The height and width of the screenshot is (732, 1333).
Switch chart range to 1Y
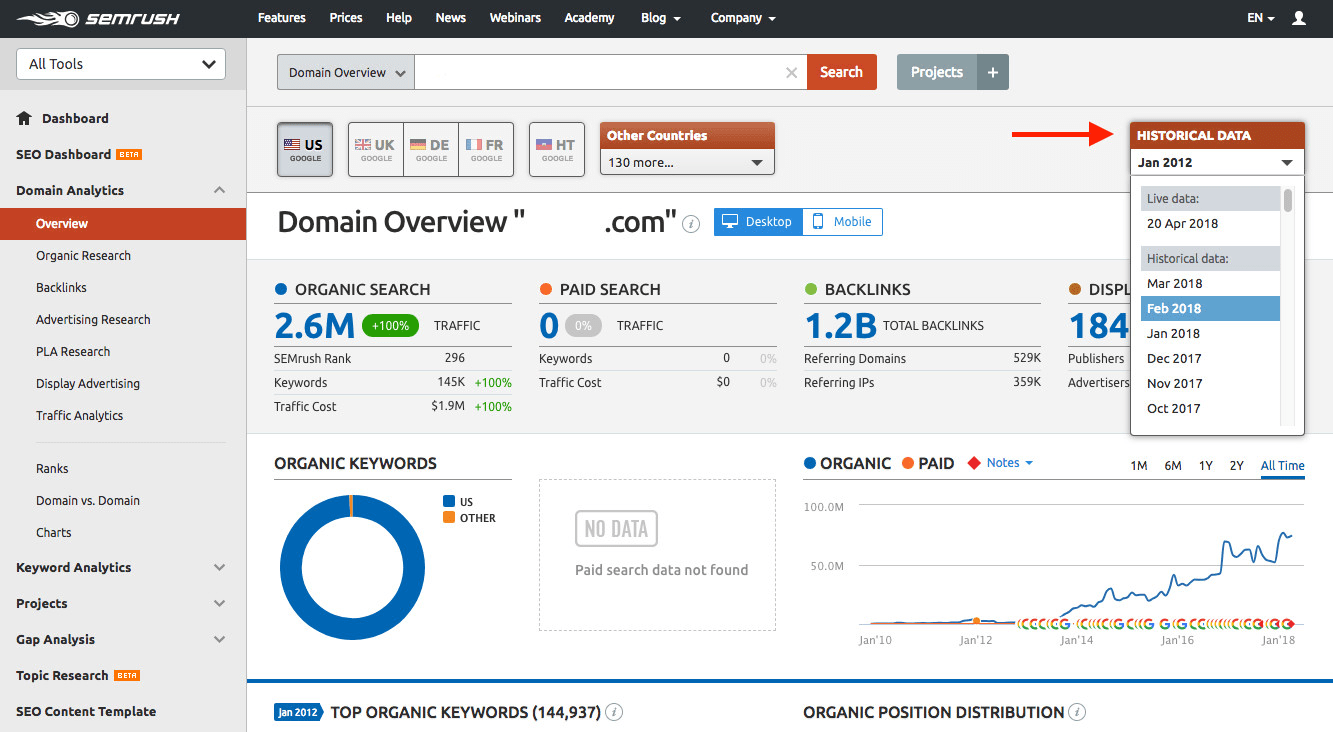coord(1205,465)
